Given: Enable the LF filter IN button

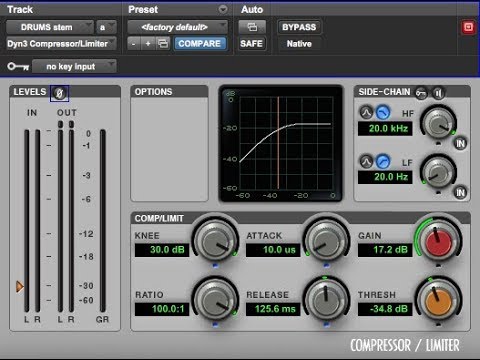Looking at the screenshot, I should pyautogui.click(x=460, y=192).
